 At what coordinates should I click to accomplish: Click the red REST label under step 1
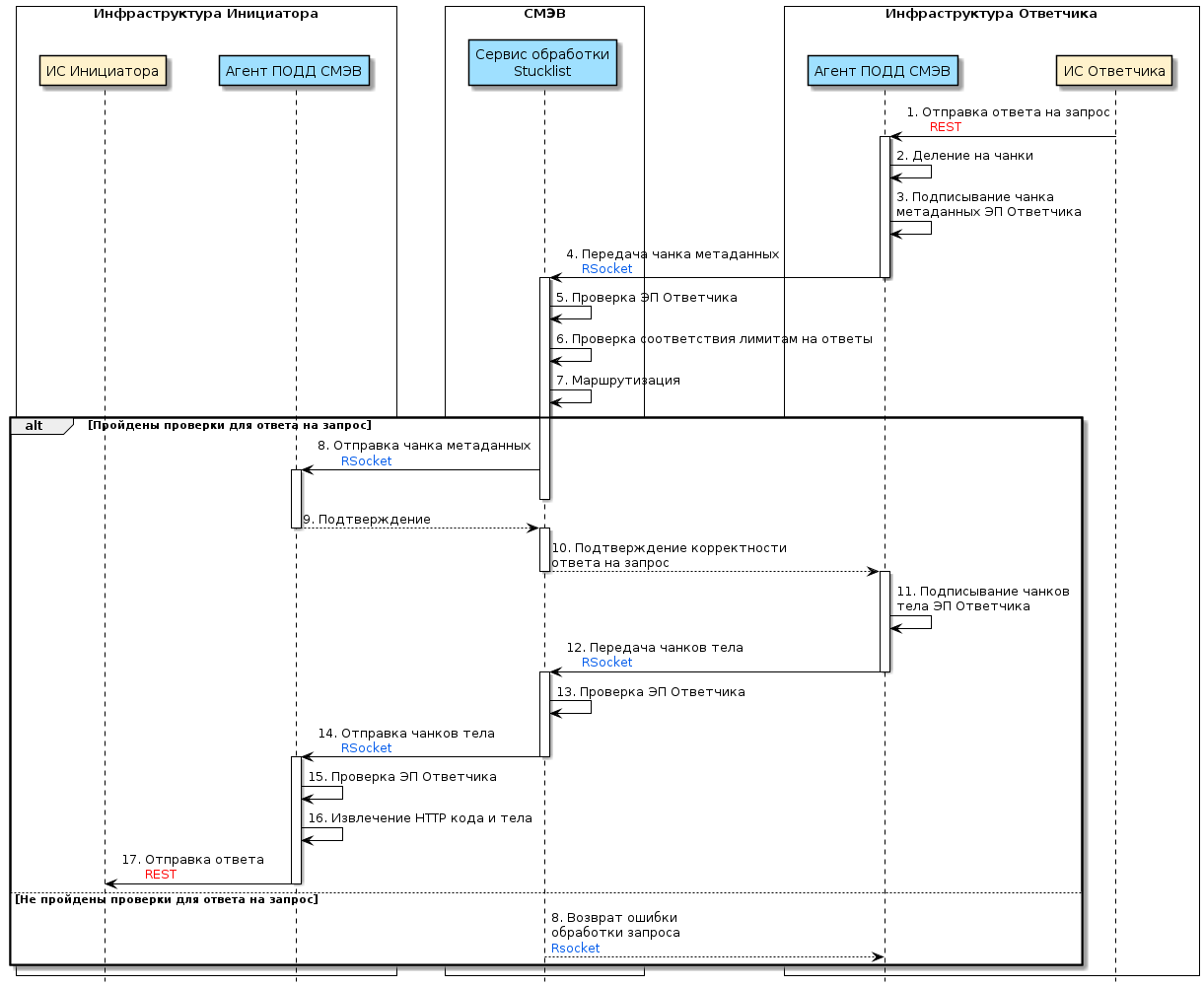[x=945, y=127]
